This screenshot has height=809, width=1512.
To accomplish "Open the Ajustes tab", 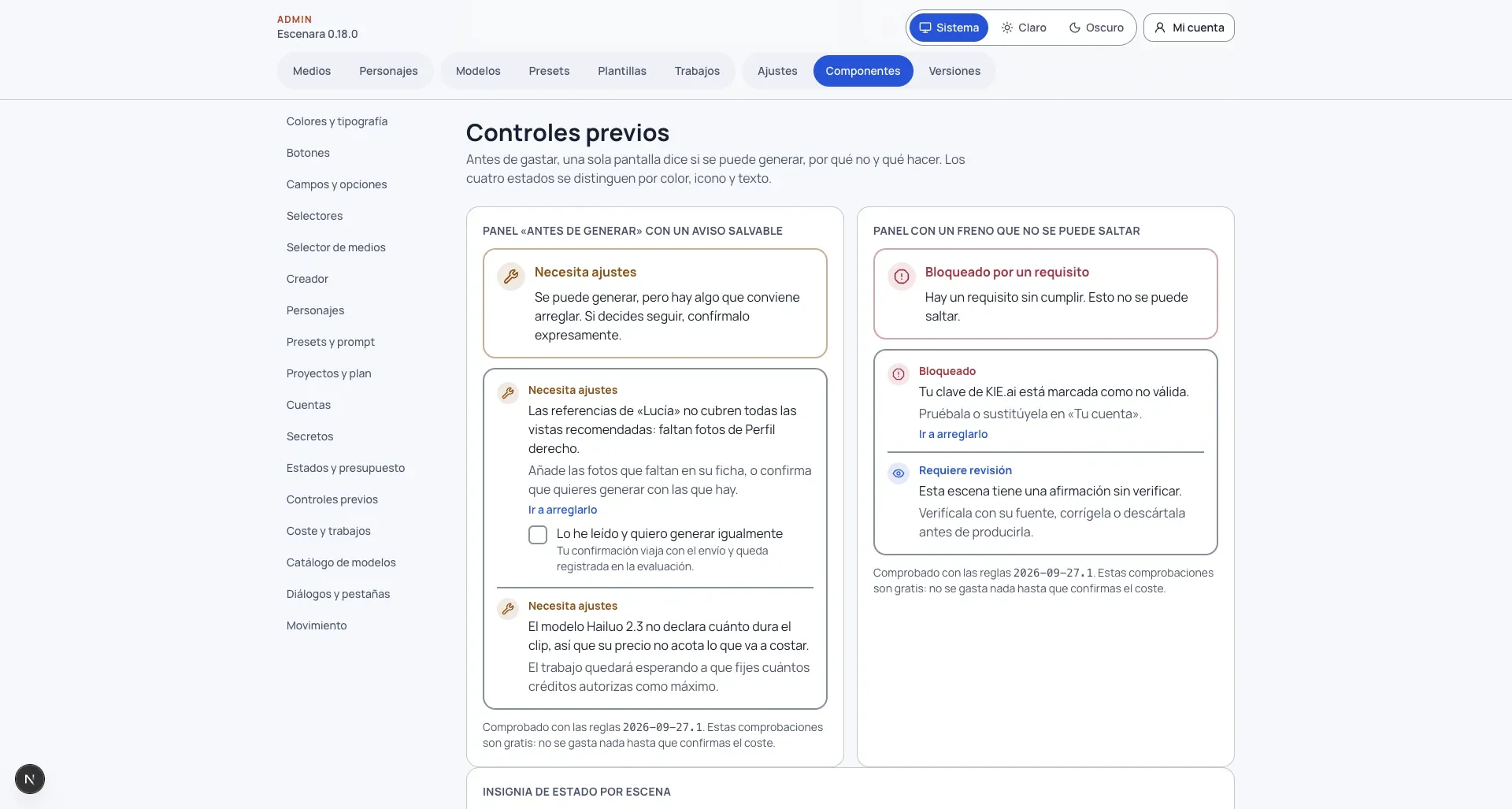I will coord(777,71).
